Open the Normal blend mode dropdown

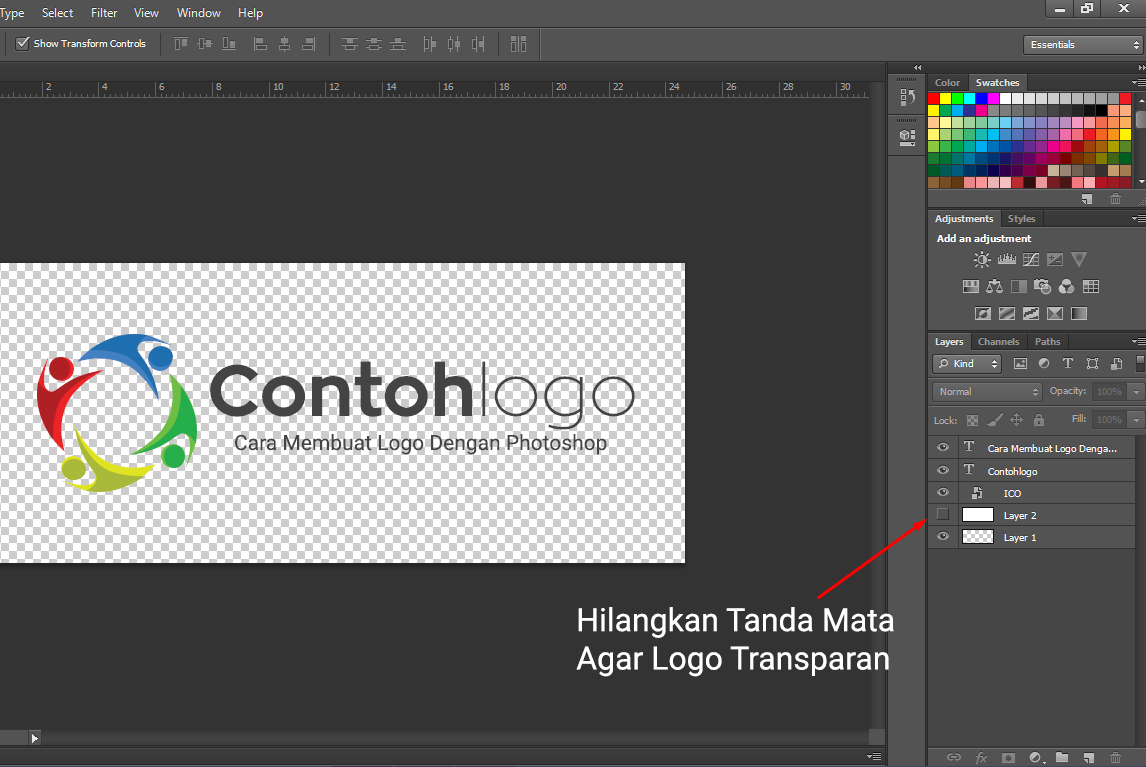[987, 392]
